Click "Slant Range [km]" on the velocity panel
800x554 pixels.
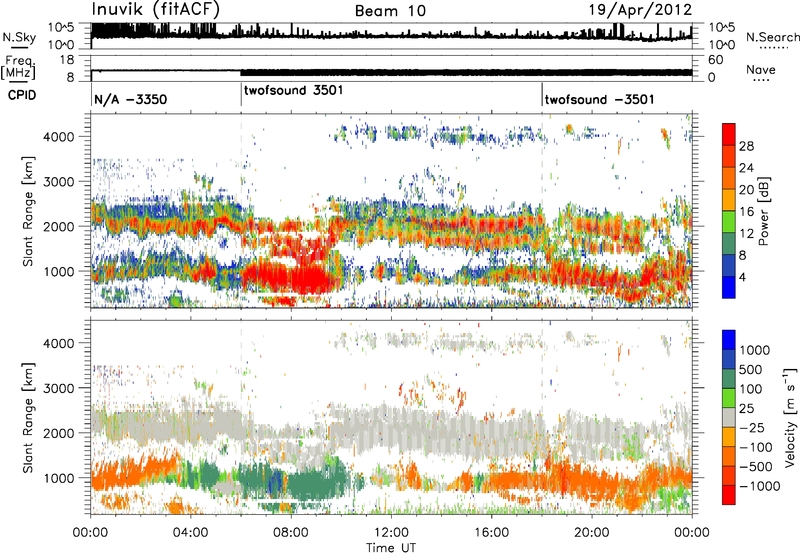pyautogui.click(x=28, y=418)
